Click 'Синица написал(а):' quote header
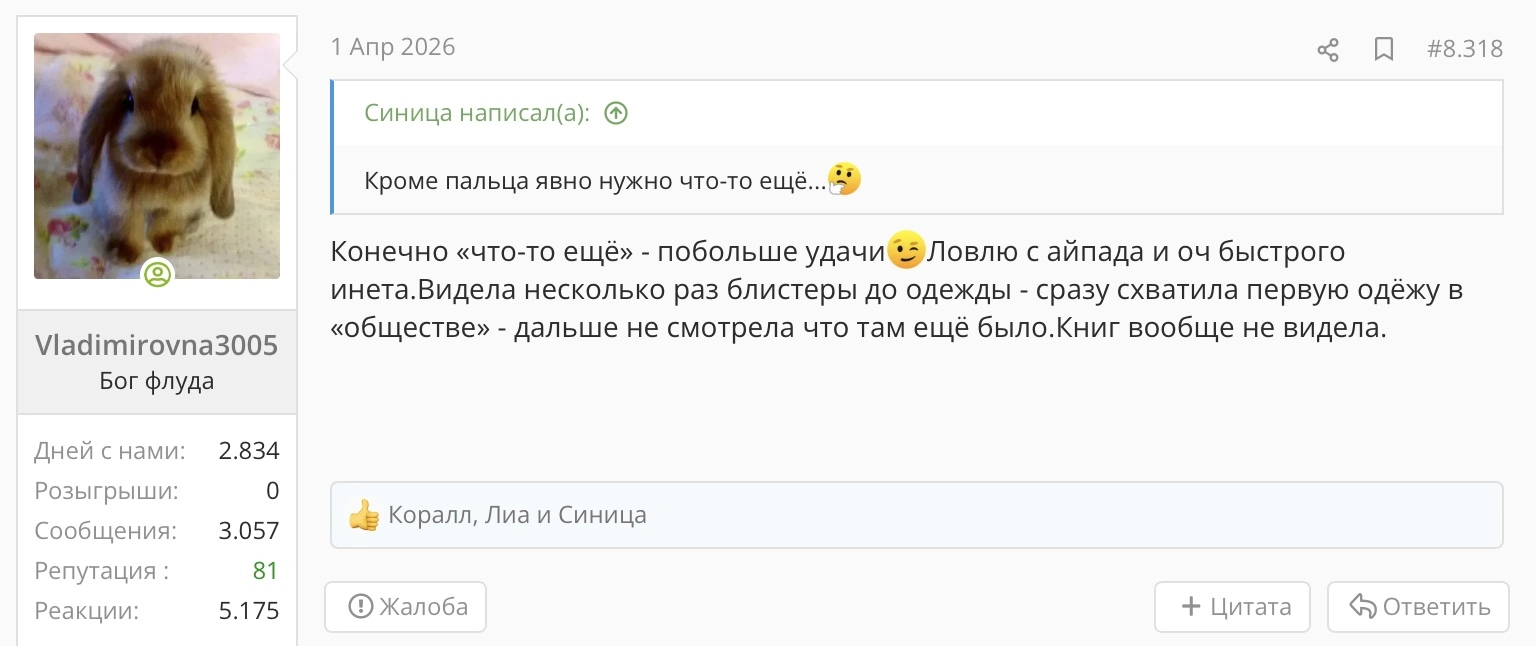 (478, 113)
